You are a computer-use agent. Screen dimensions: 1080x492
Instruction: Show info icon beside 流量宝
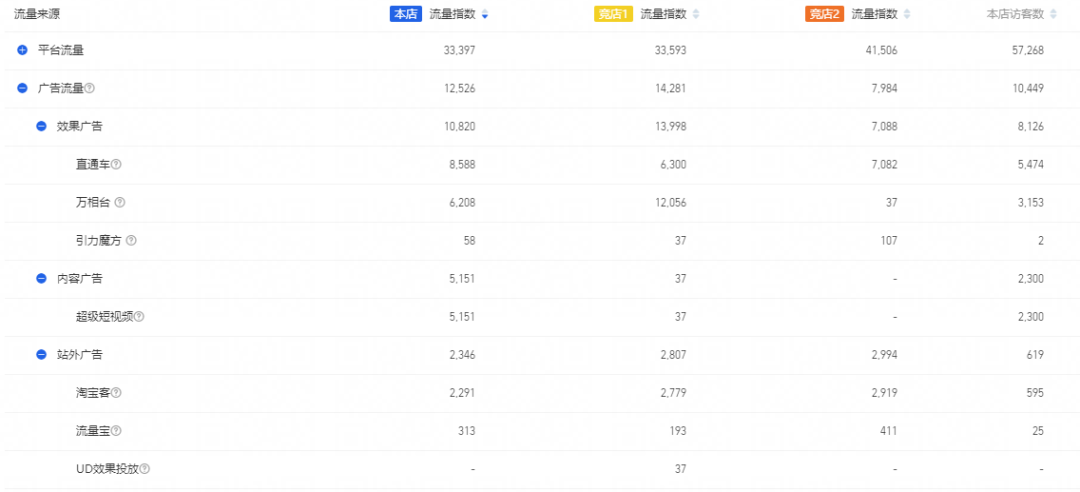pyautogui.click(x=116, y=431)
